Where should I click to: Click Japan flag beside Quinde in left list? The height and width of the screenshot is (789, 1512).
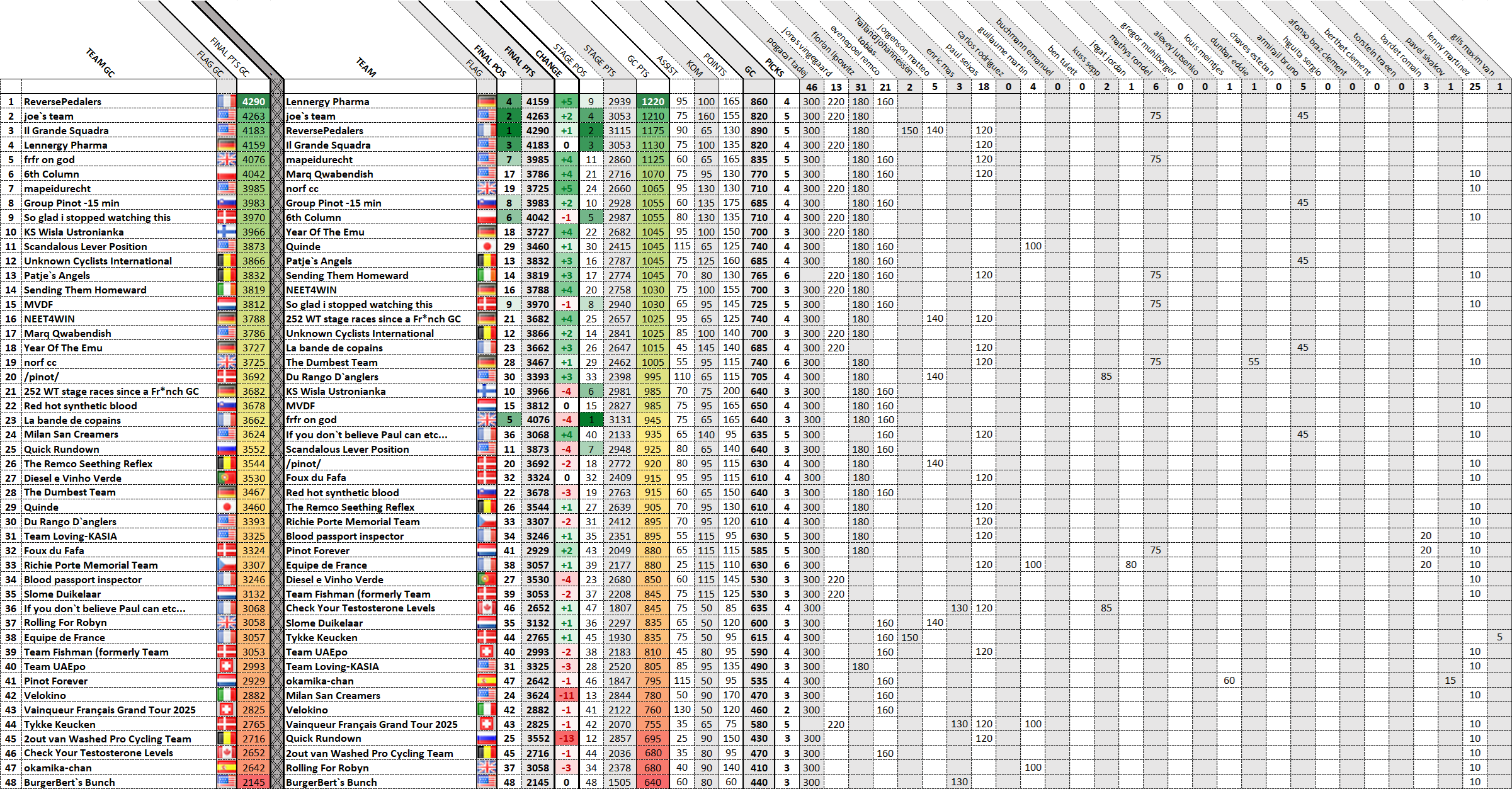(x=227, y=507)
